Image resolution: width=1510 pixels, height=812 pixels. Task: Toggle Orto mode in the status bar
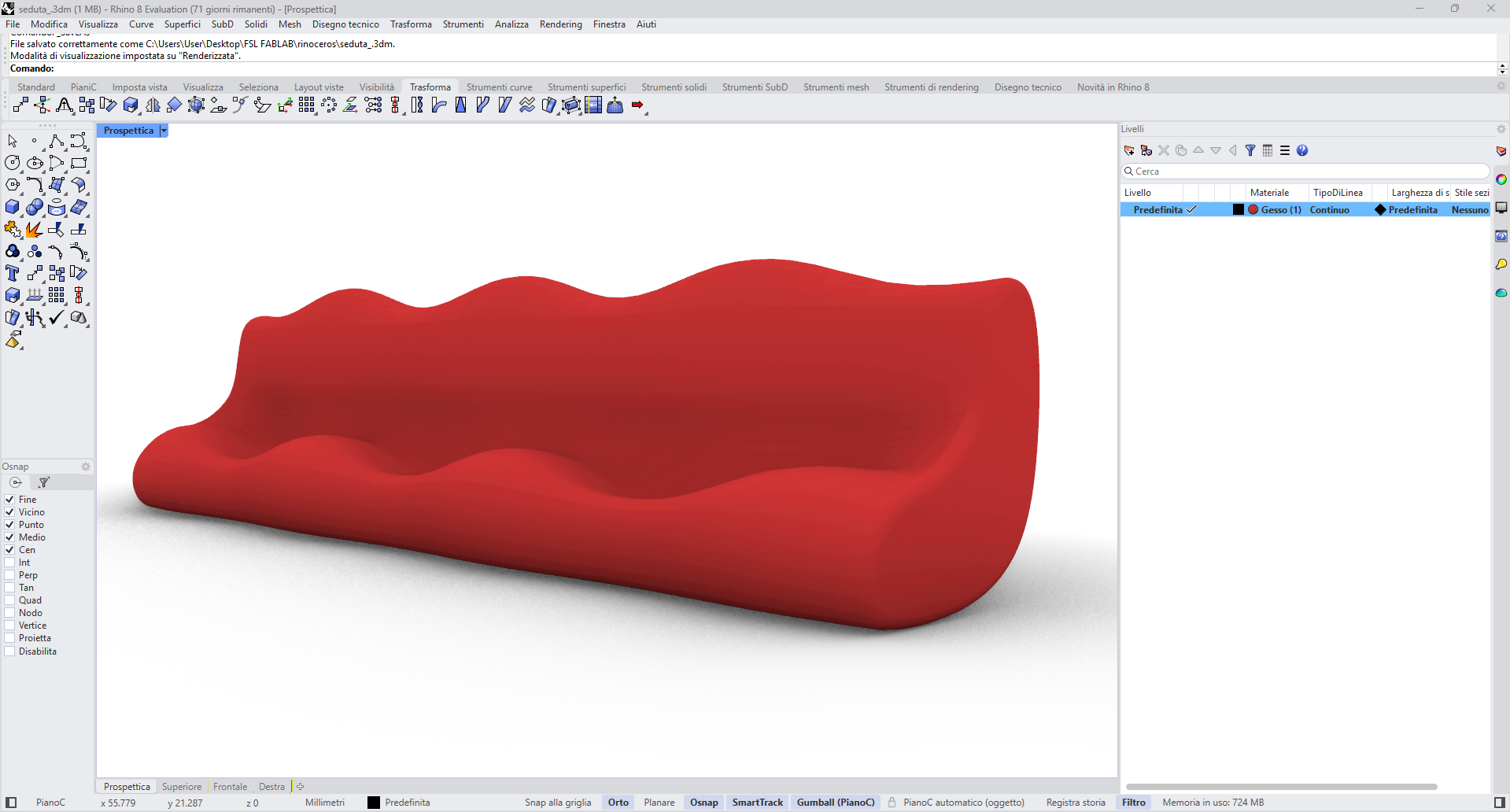pos(617,803)
